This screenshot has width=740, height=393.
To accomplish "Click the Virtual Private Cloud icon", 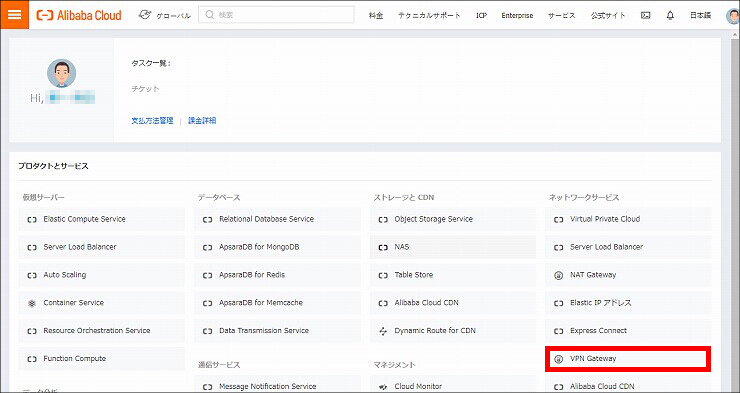I will (559, 219).
